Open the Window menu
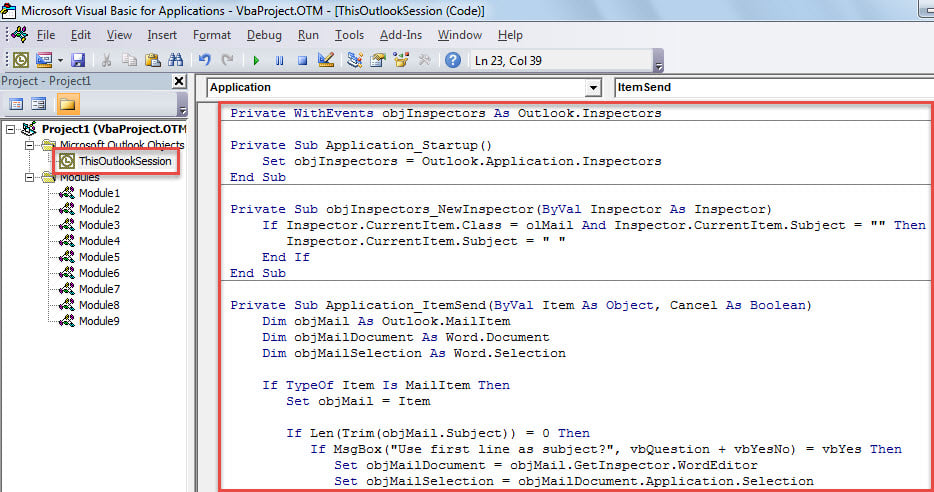 [460, 35]
